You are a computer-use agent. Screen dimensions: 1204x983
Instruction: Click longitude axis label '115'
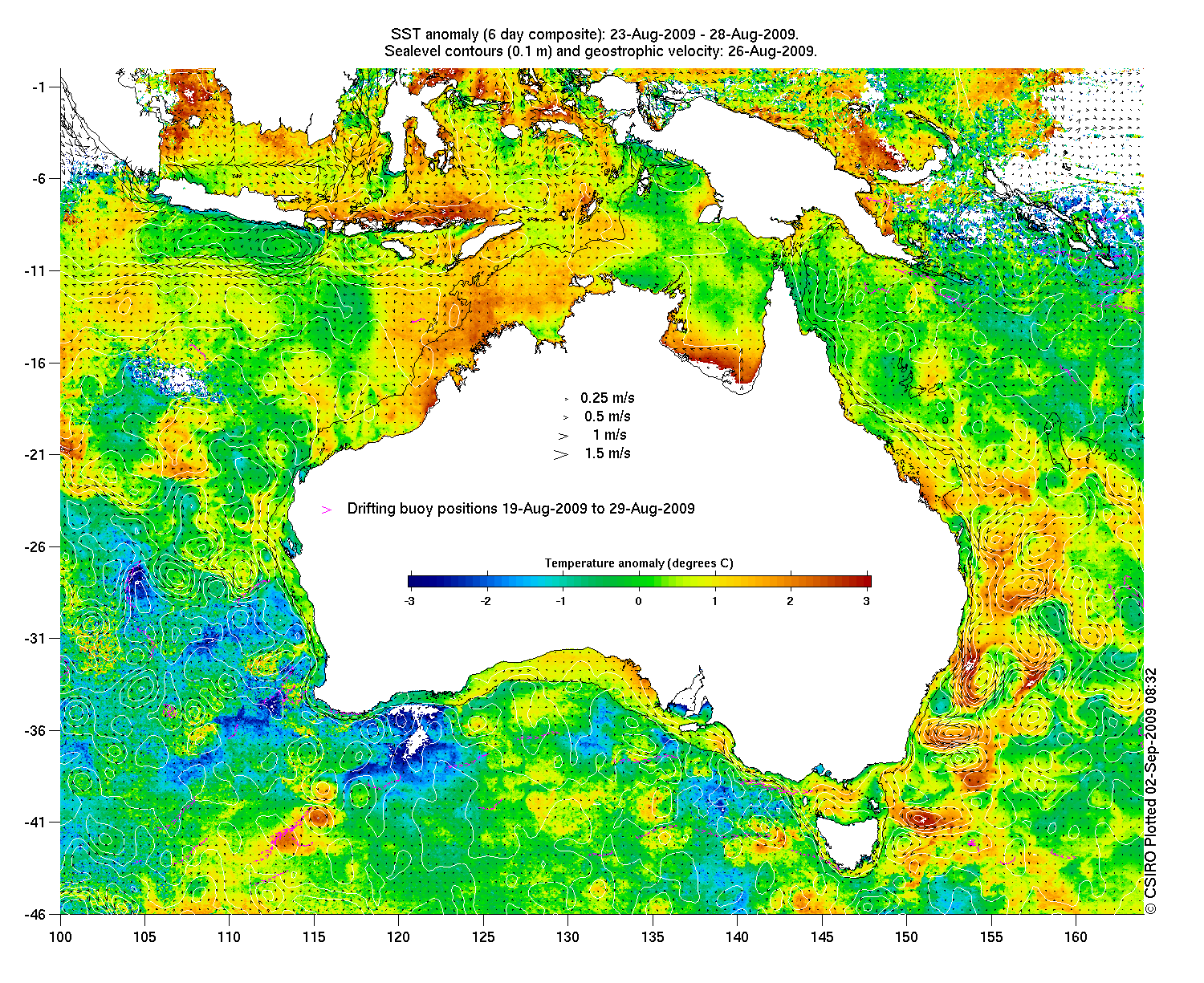coord(314,936)
